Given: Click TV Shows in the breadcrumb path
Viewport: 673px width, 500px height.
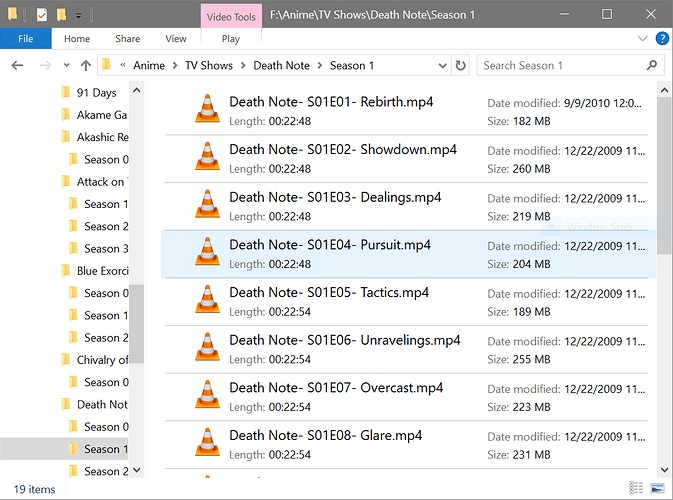Looking at the screenshot, I should [209, 66].
